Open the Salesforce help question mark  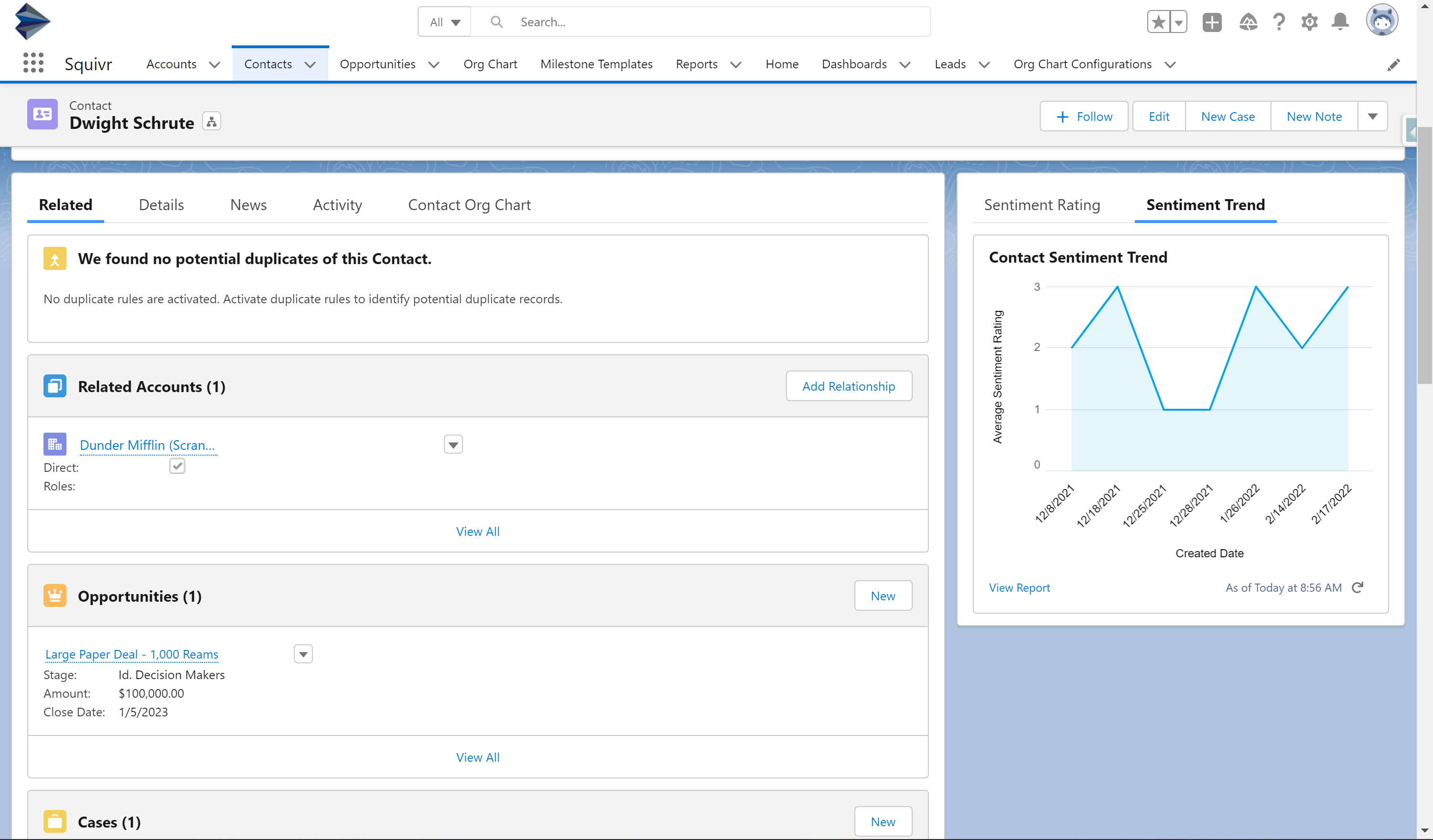coord(1279,22)
